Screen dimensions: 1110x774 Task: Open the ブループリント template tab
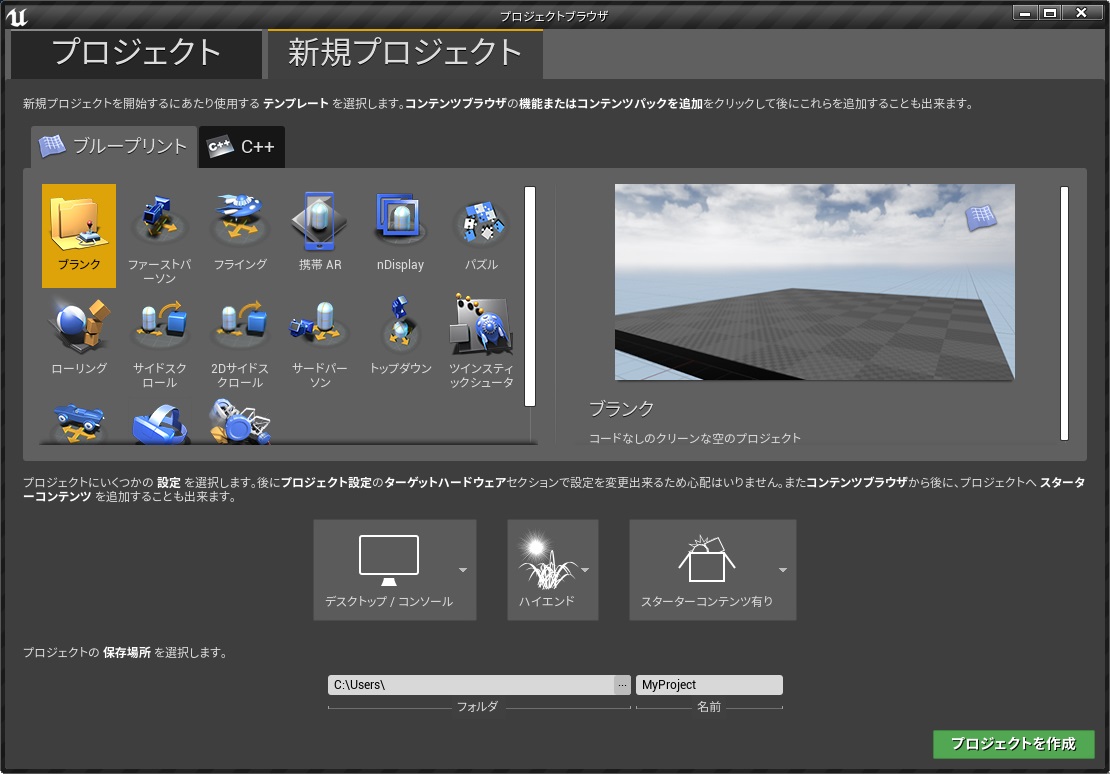tap(114, 147)
